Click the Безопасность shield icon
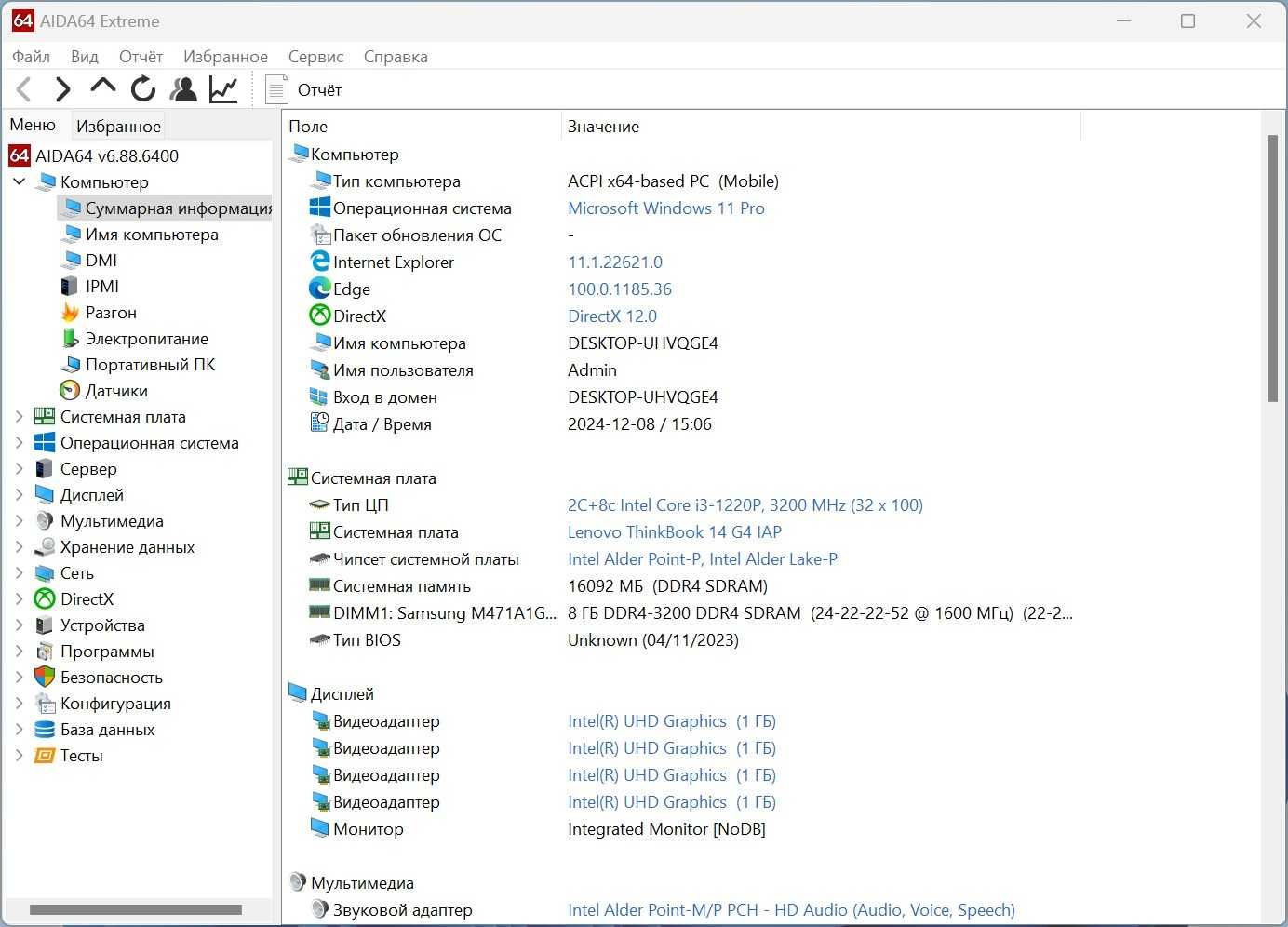Image resolution: width=1288 pixels, height=927 pixels. (45, 678)
